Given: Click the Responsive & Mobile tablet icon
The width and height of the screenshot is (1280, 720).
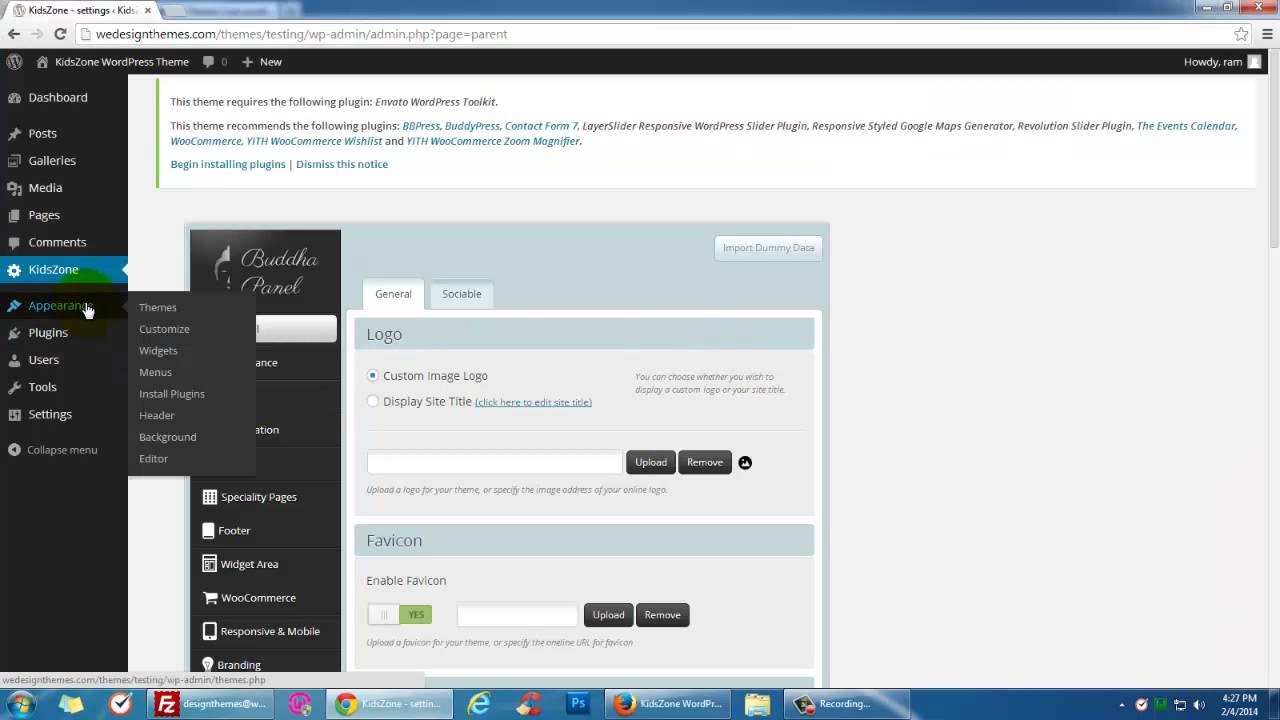Looking at the screenshot, I should click(209, 631).
